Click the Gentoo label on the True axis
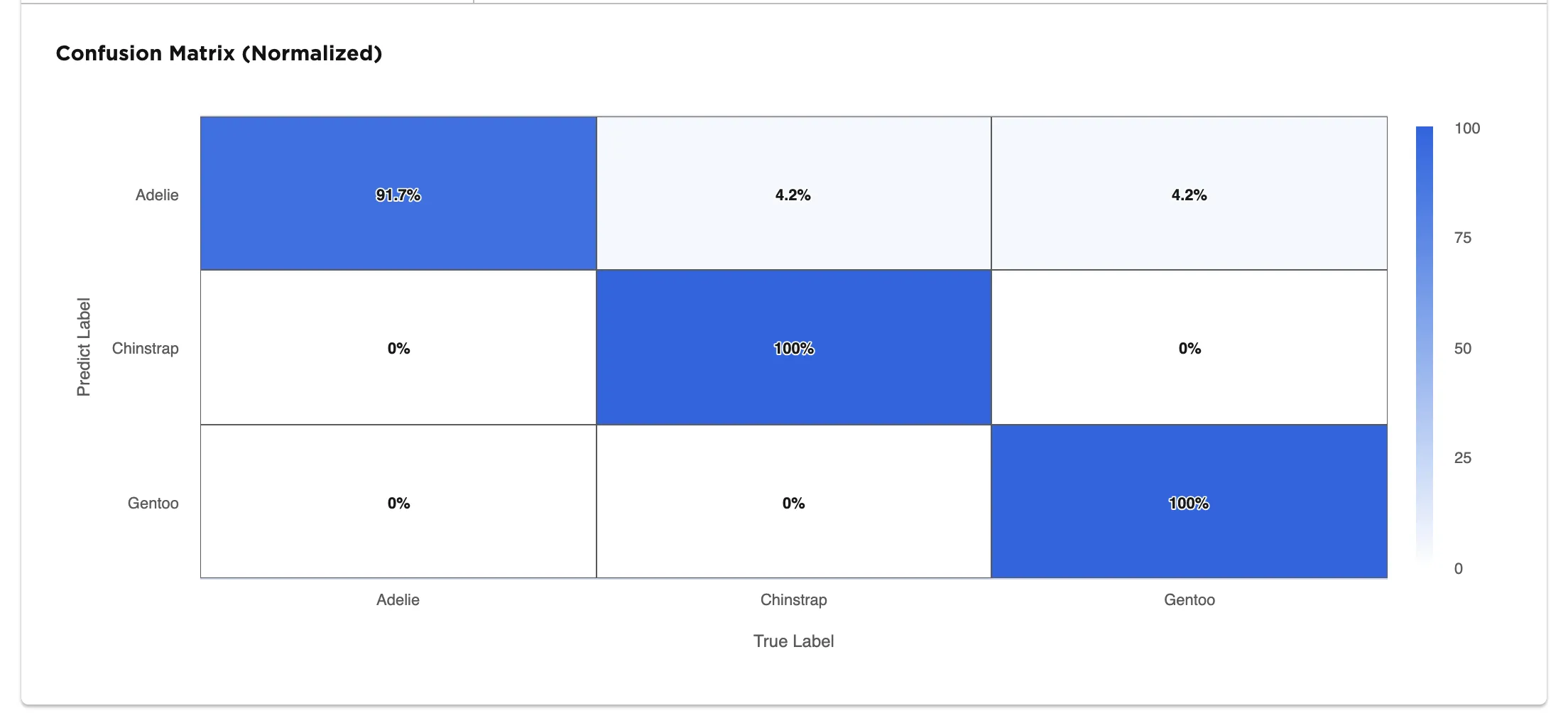 click(1189, 599)
